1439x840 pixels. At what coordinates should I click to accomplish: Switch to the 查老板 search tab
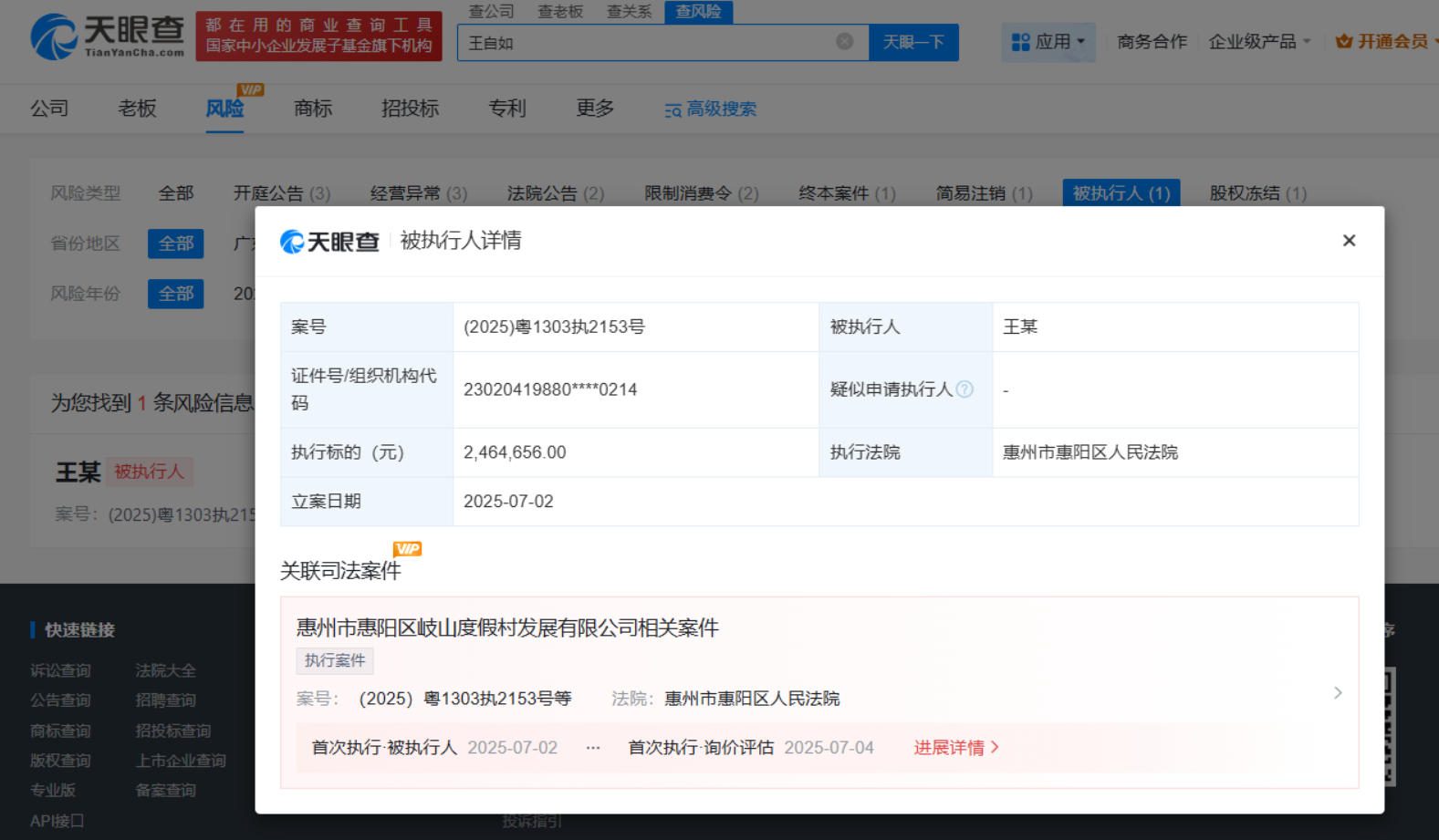(560, 12)
